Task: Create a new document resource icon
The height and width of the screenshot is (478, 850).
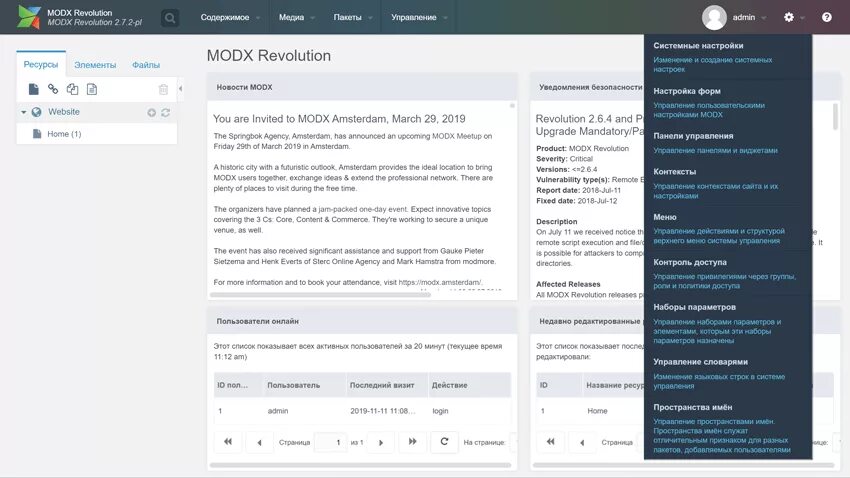Action: [x=34, y=89]
